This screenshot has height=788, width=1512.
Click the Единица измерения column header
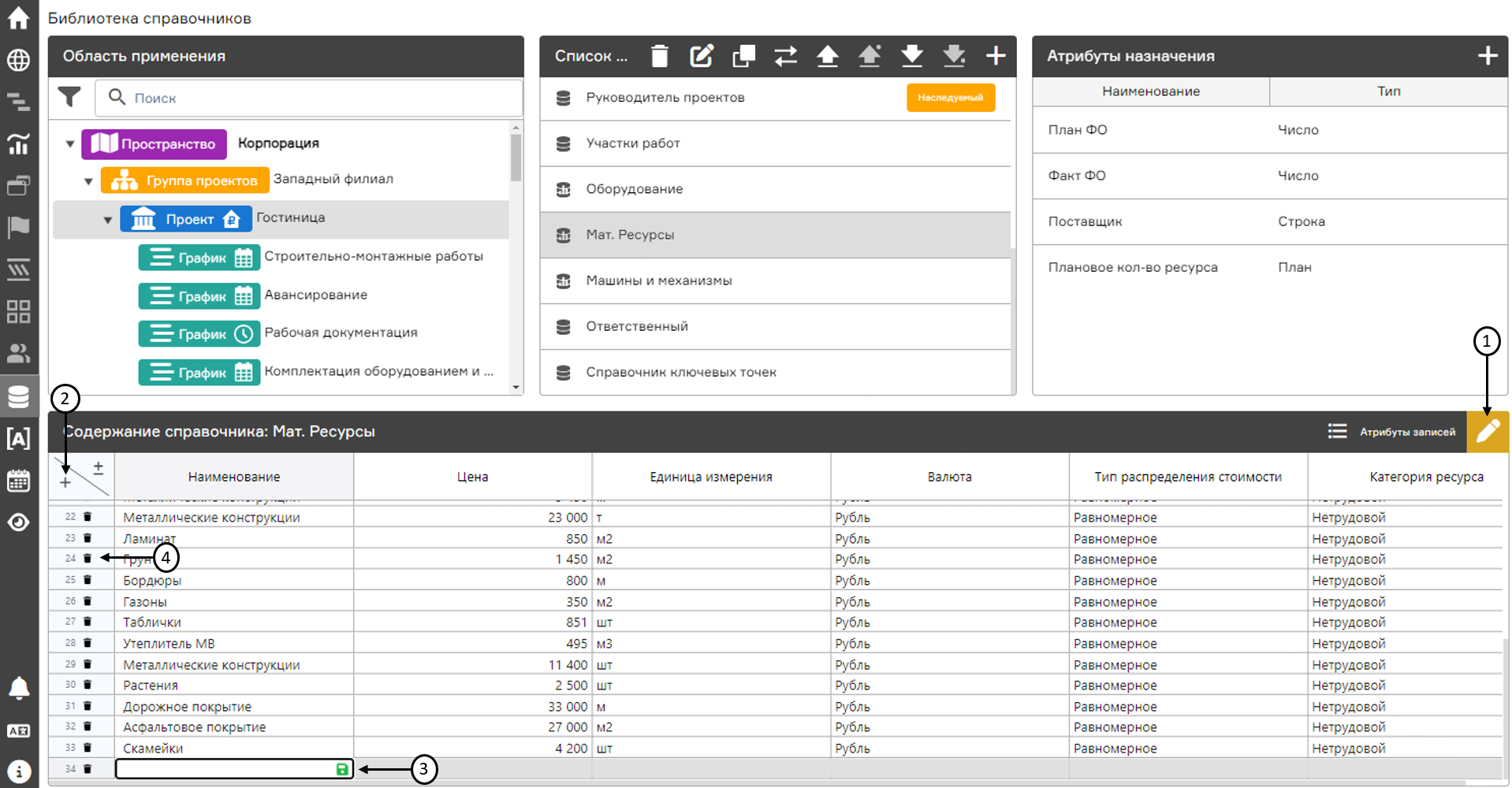(711, 477)
